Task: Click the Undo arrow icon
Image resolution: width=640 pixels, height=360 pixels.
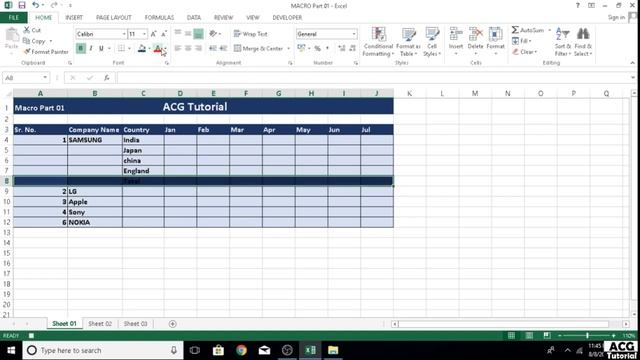Action: click(36, 5)
